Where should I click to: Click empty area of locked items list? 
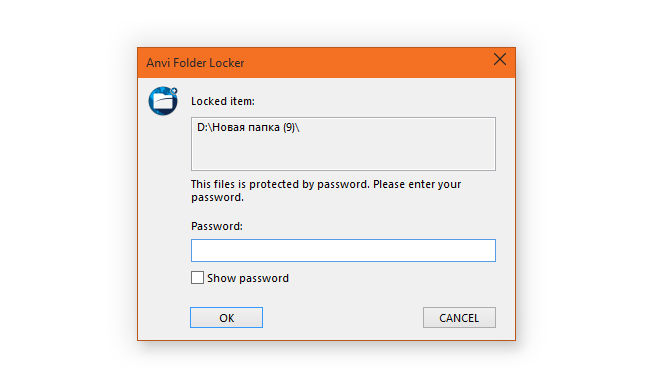343,153
